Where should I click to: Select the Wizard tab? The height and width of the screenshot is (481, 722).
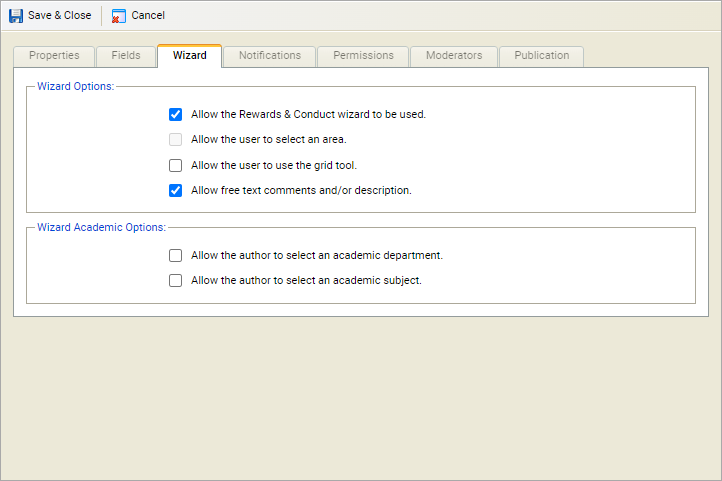(x=190, y=56)
